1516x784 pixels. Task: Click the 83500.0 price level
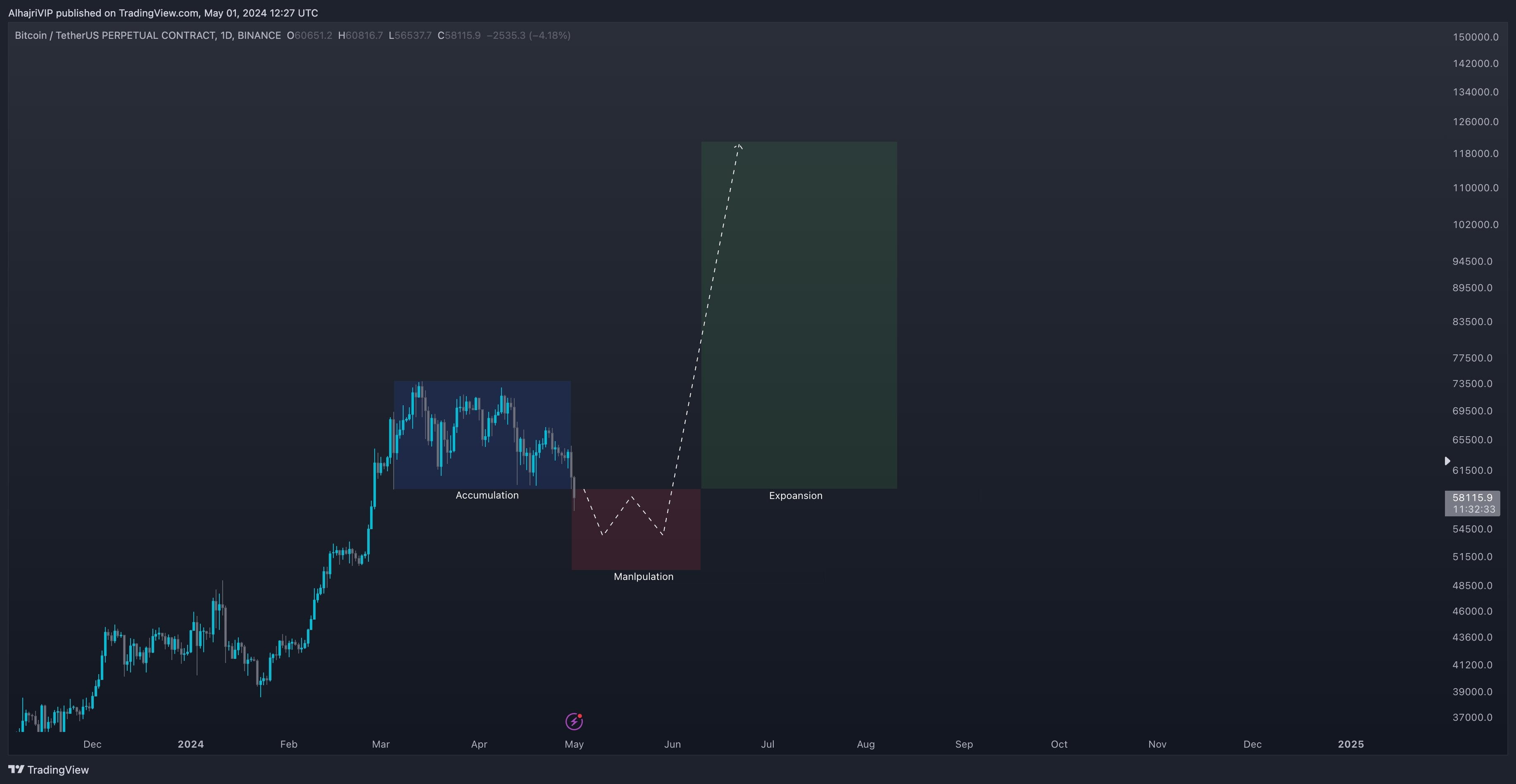(x=1473, y=321)
